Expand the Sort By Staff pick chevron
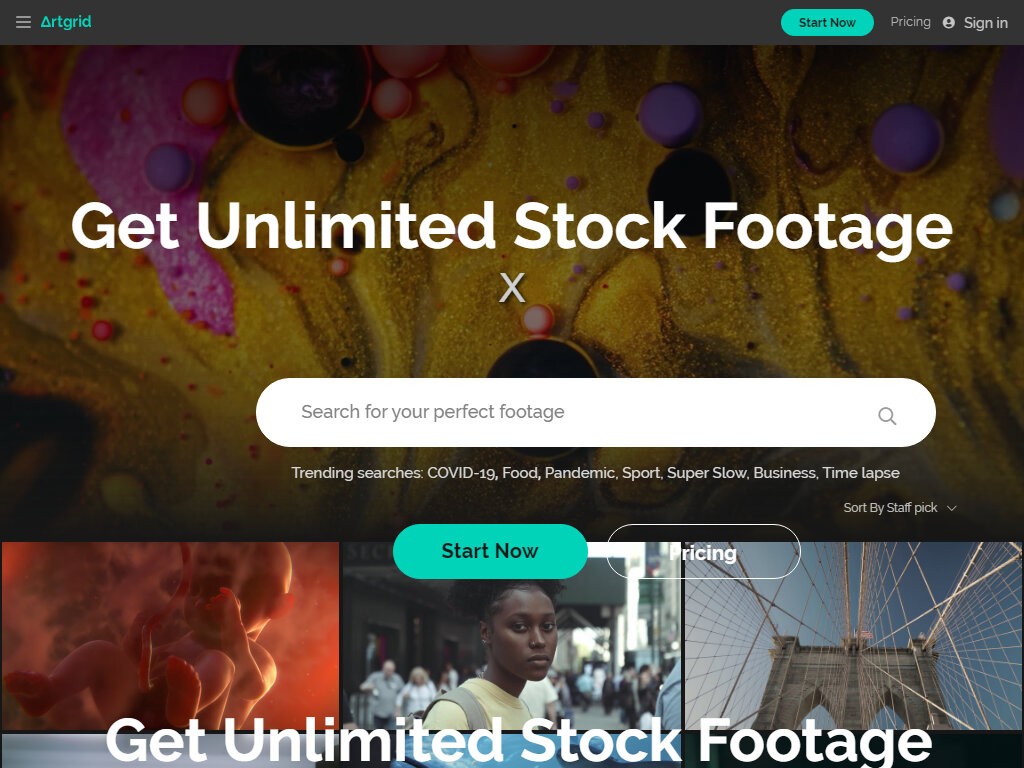The height and width of the screenshot is (768, 1024). click(x=952, y=508)
